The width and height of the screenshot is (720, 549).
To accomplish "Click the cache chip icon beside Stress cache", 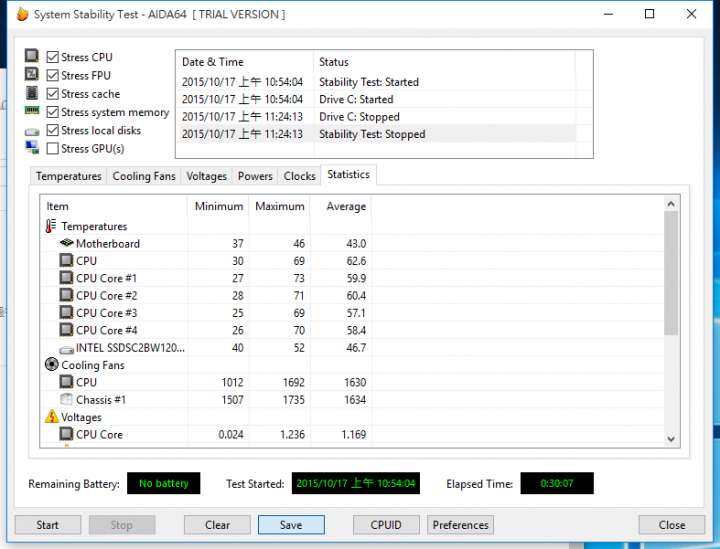I will 32,93.
